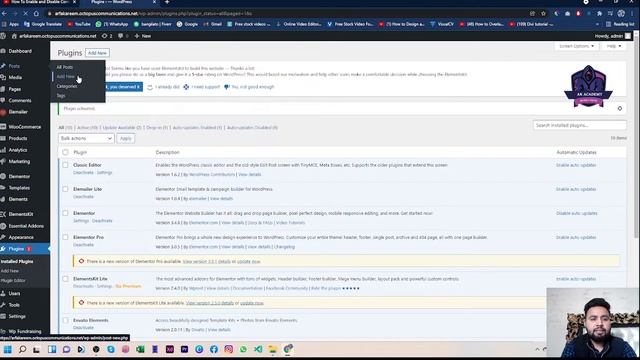
Task: Click the Apply bulk action button
Action: [x=126, y=139]
